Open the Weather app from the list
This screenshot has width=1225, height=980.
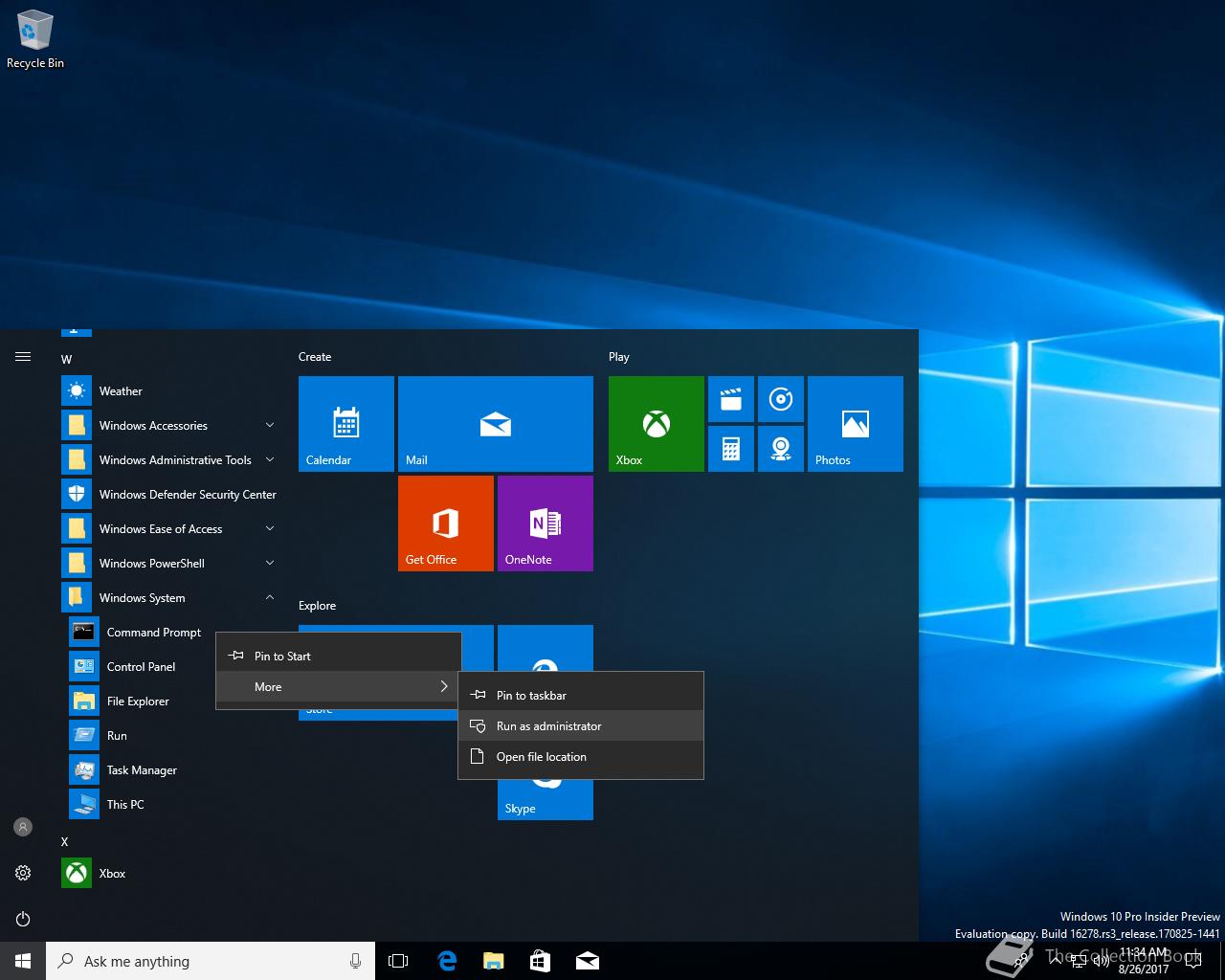170,391
